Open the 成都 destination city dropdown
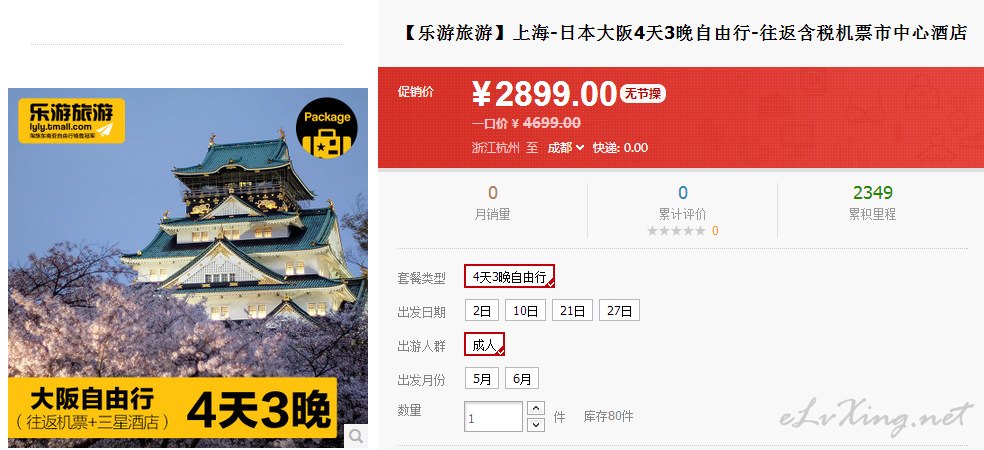The height and width of the screenshot is (450, 984). click(x=565, y=148)
